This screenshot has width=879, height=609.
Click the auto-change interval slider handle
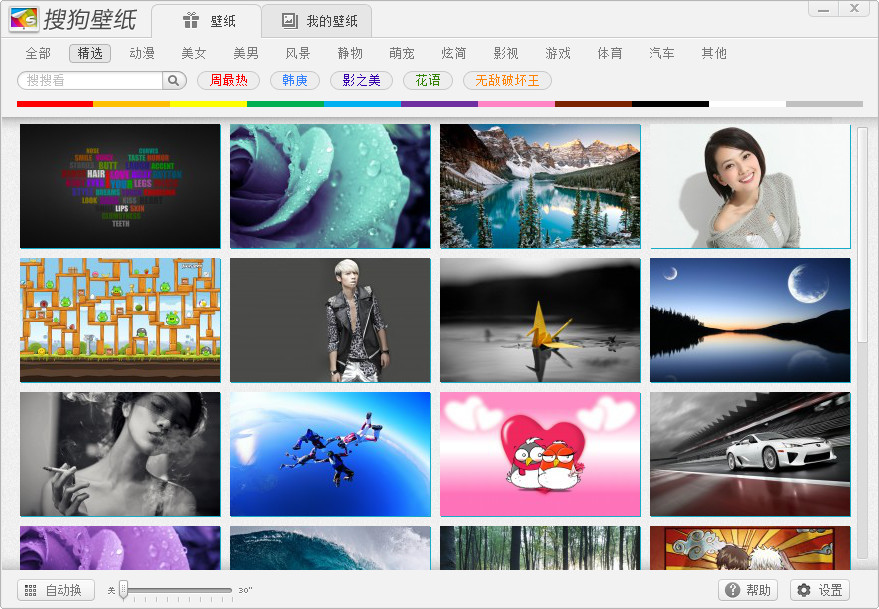124,590
